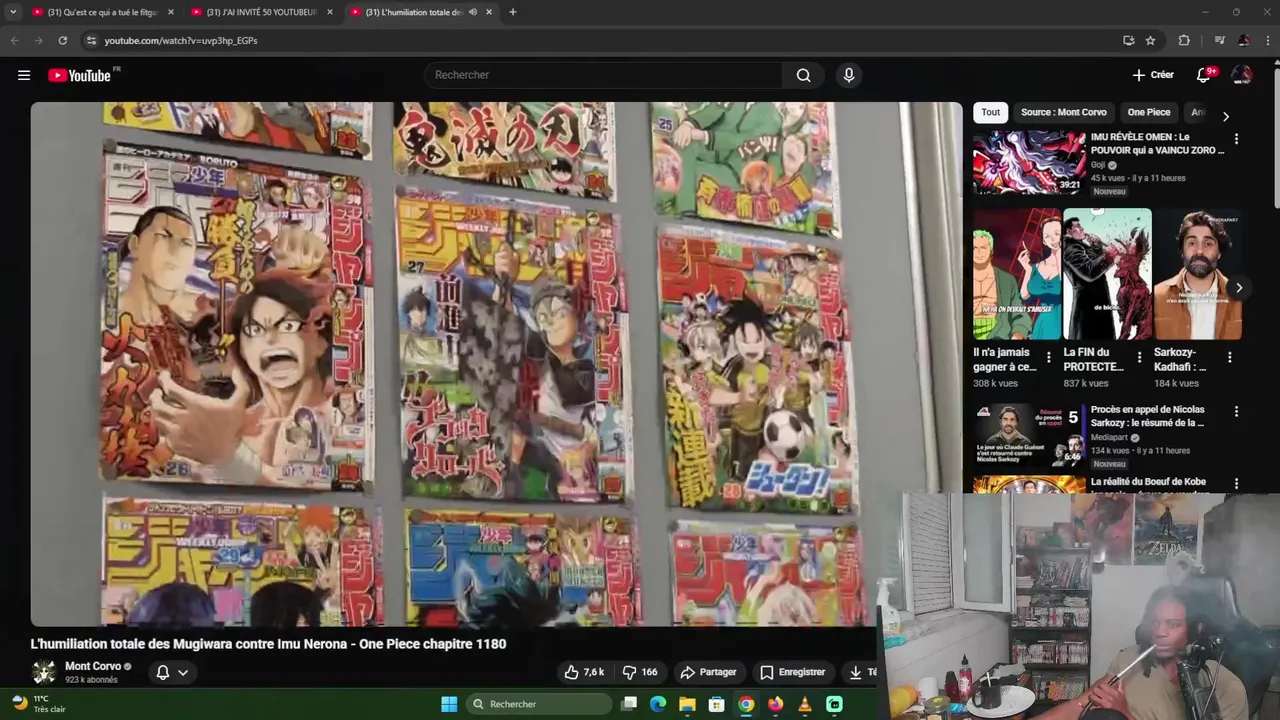
Task: Open options for 'La FIN du PROTECTE' short
Action: 1139,357
